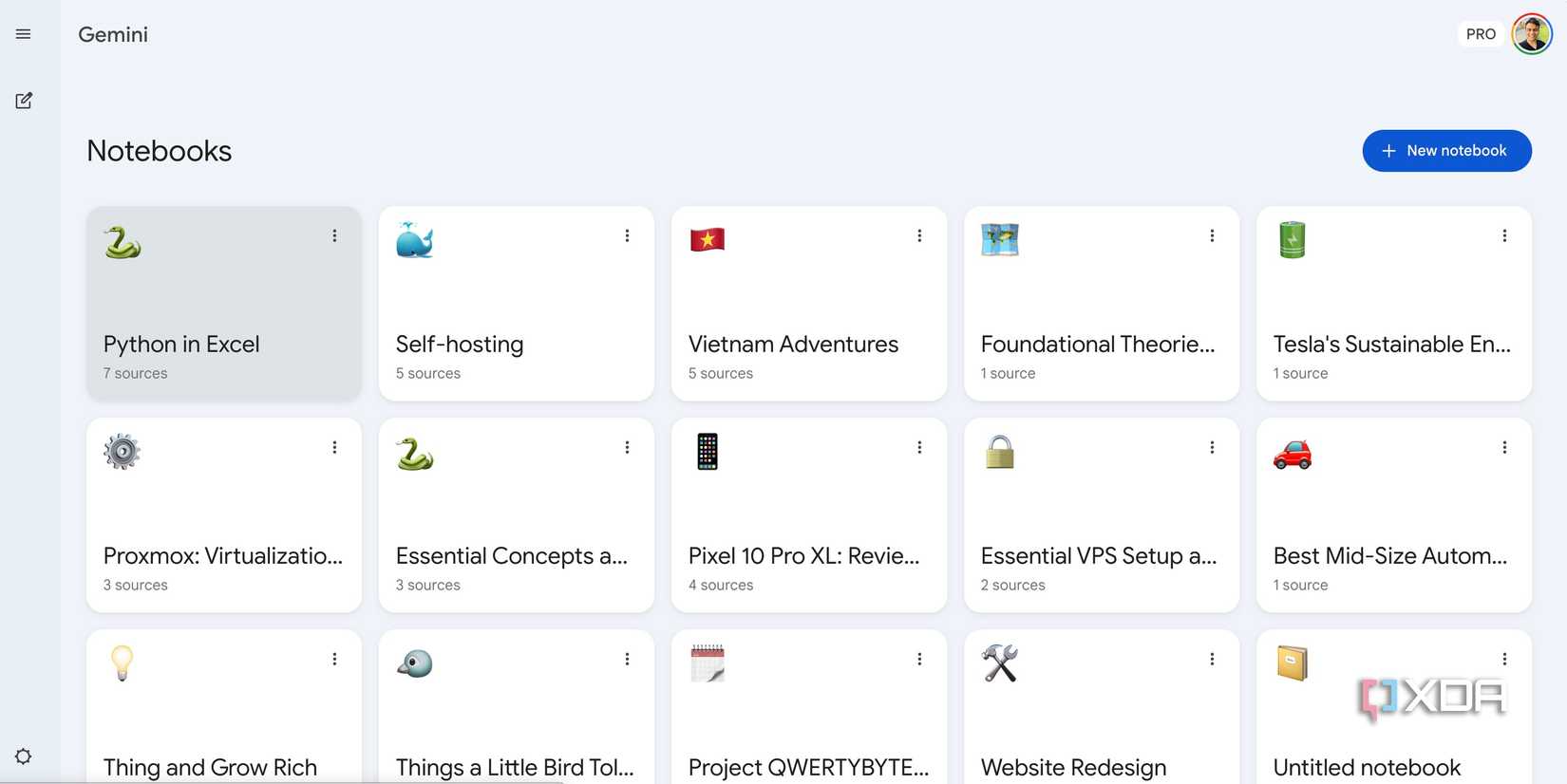The image size is (1567, 784).
Task: Select the Things a Little Bird Tol... title
Action: 515,768
